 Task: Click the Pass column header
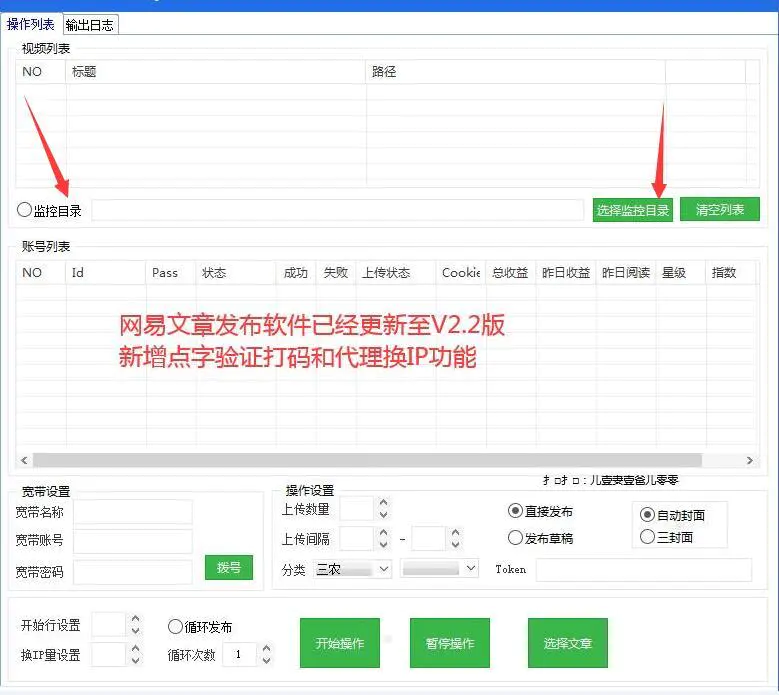pos(171,273)
